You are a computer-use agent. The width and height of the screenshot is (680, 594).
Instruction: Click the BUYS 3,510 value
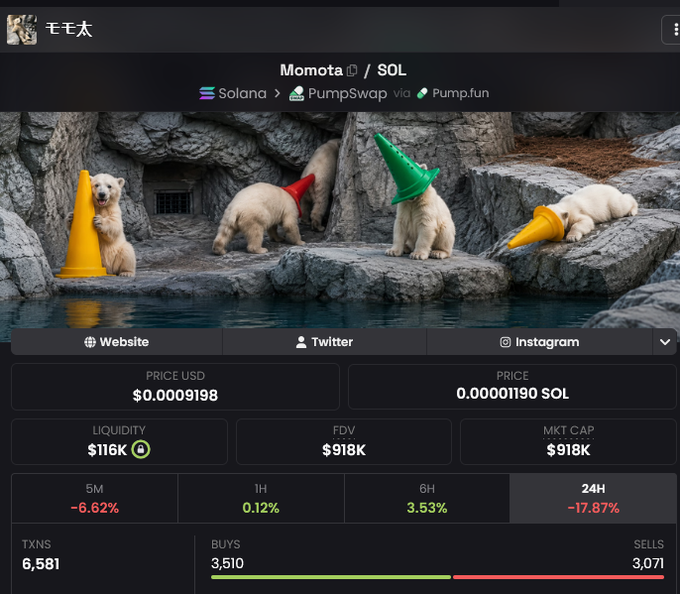click(227, 564)
